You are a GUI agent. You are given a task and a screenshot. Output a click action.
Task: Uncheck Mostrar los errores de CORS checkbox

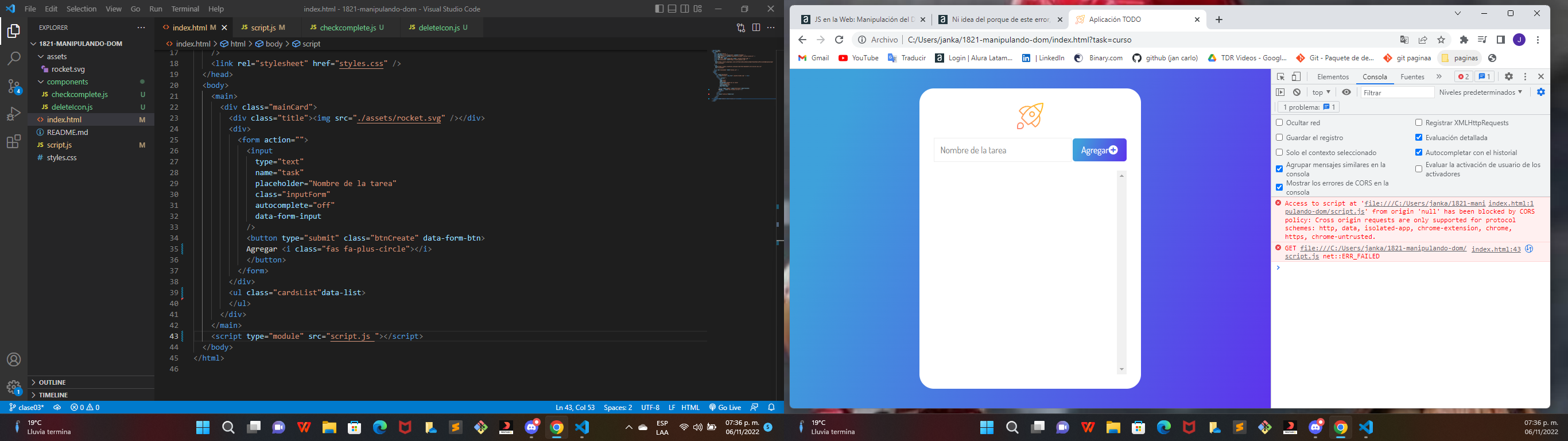pyautogui.click(x=1279, y=187)
